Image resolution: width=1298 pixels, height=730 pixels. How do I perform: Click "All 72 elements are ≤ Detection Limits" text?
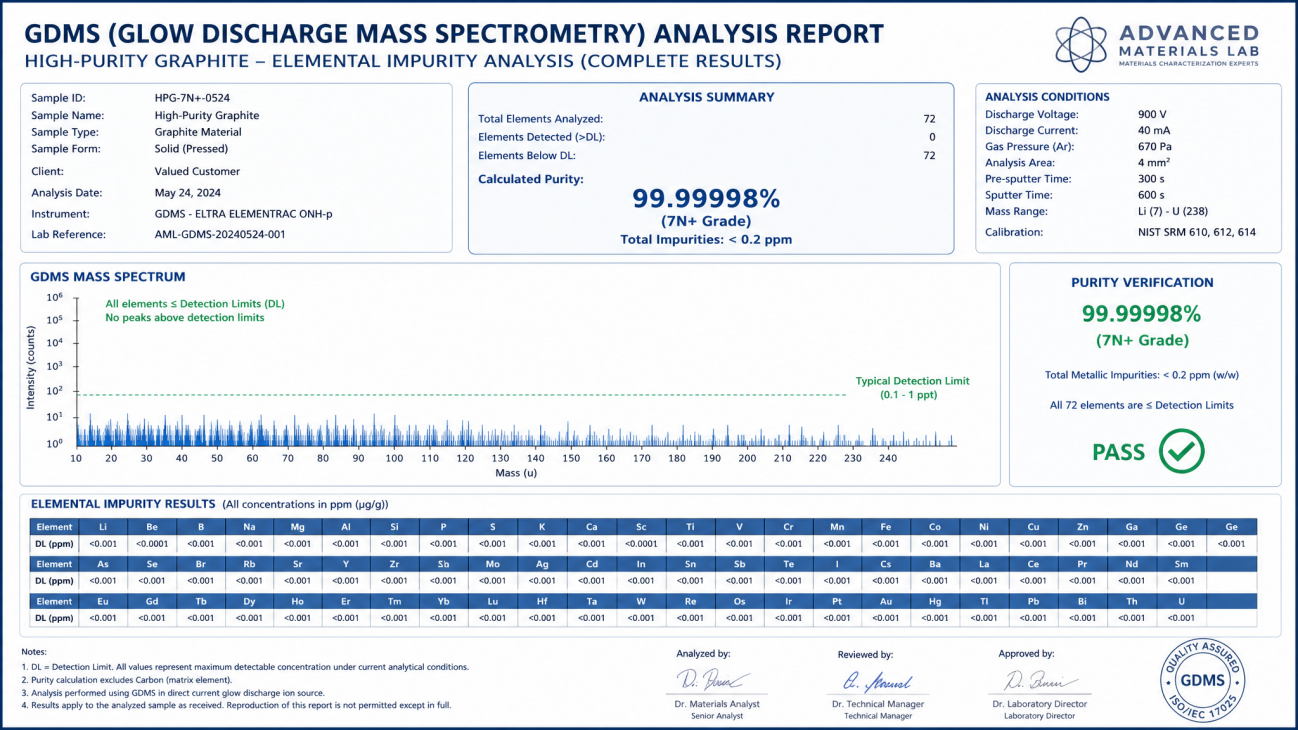click(1141, 405)
